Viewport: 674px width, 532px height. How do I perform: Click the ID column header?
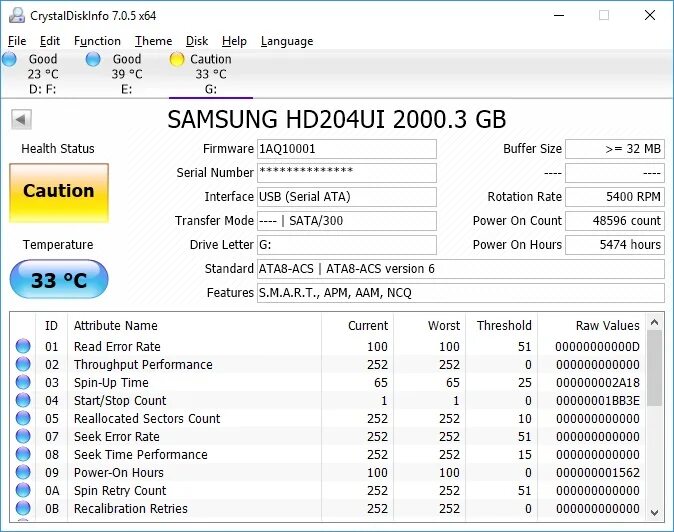(x=52, y=326)
